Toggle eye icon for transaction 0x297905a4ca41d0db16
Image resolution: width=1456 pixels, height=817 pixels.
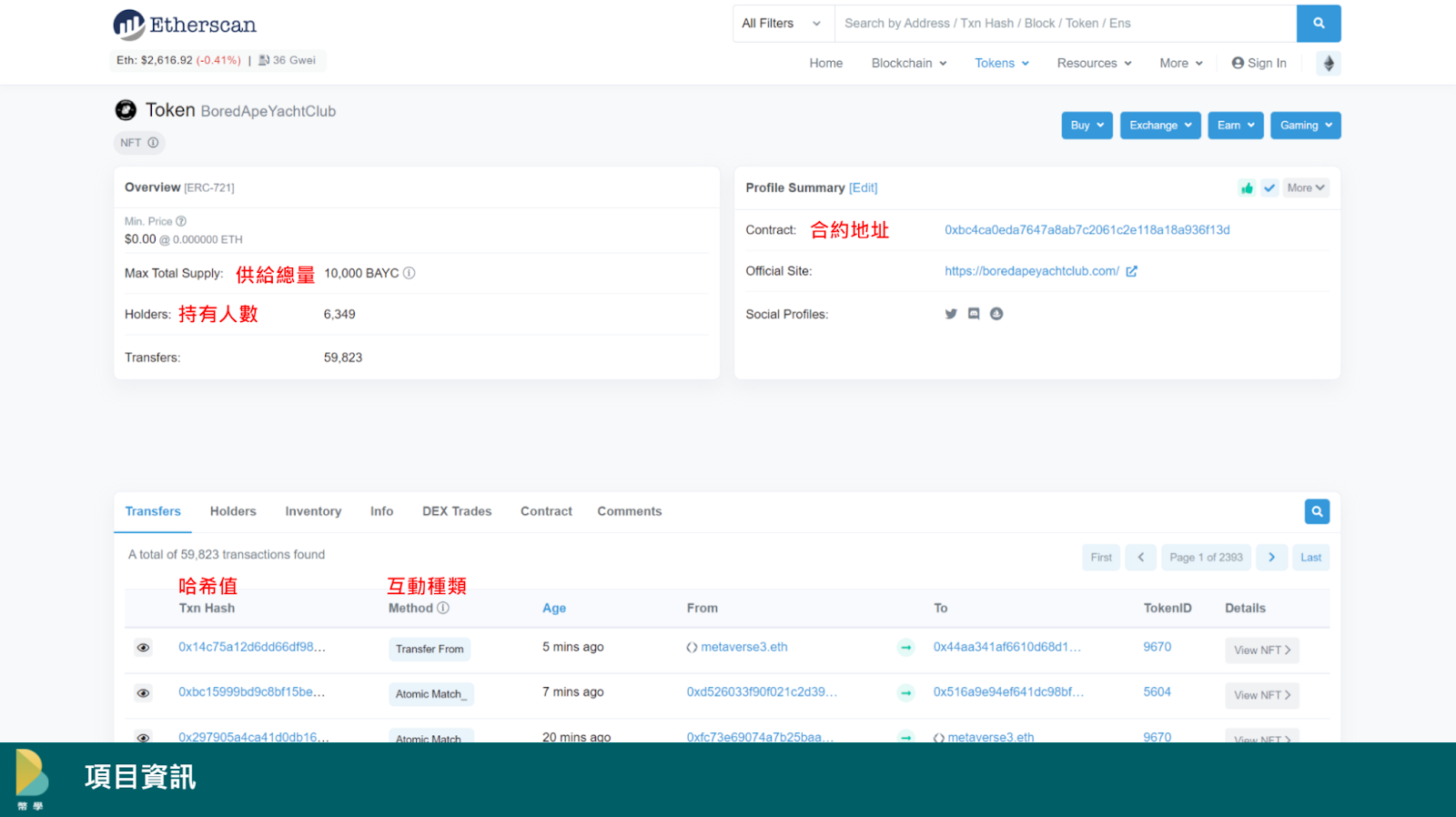pos(143,737)
